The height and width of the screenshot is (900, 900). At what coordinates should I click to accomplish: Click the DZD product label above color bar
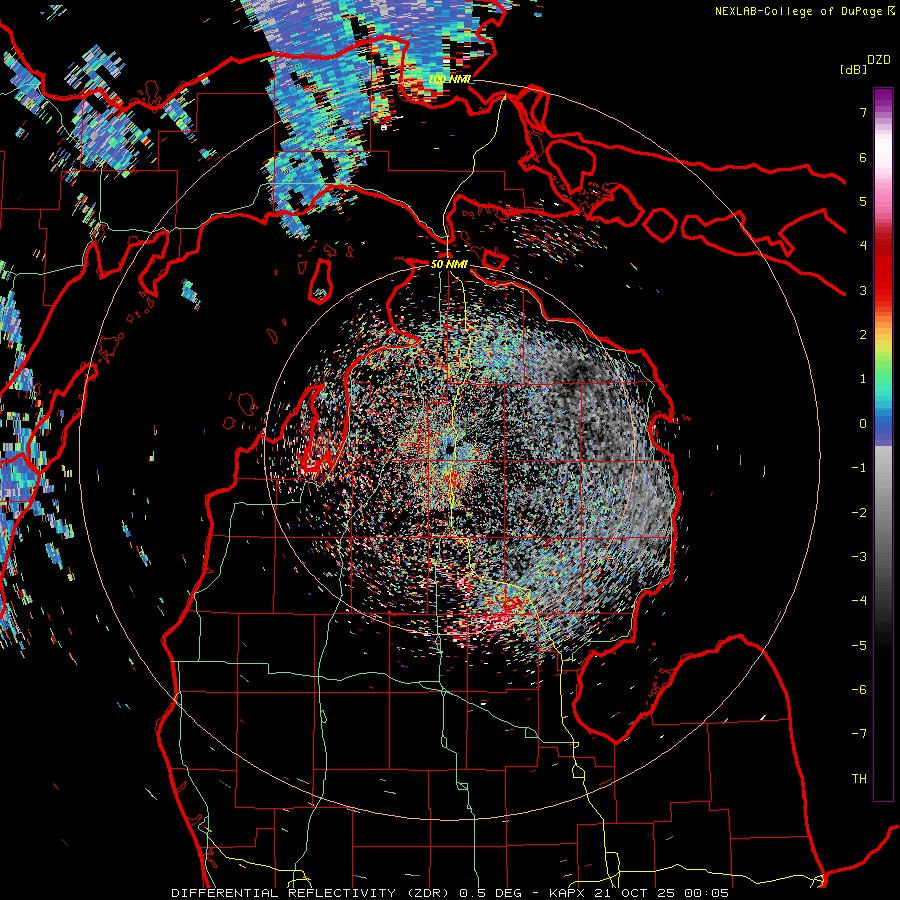(878, 60)
